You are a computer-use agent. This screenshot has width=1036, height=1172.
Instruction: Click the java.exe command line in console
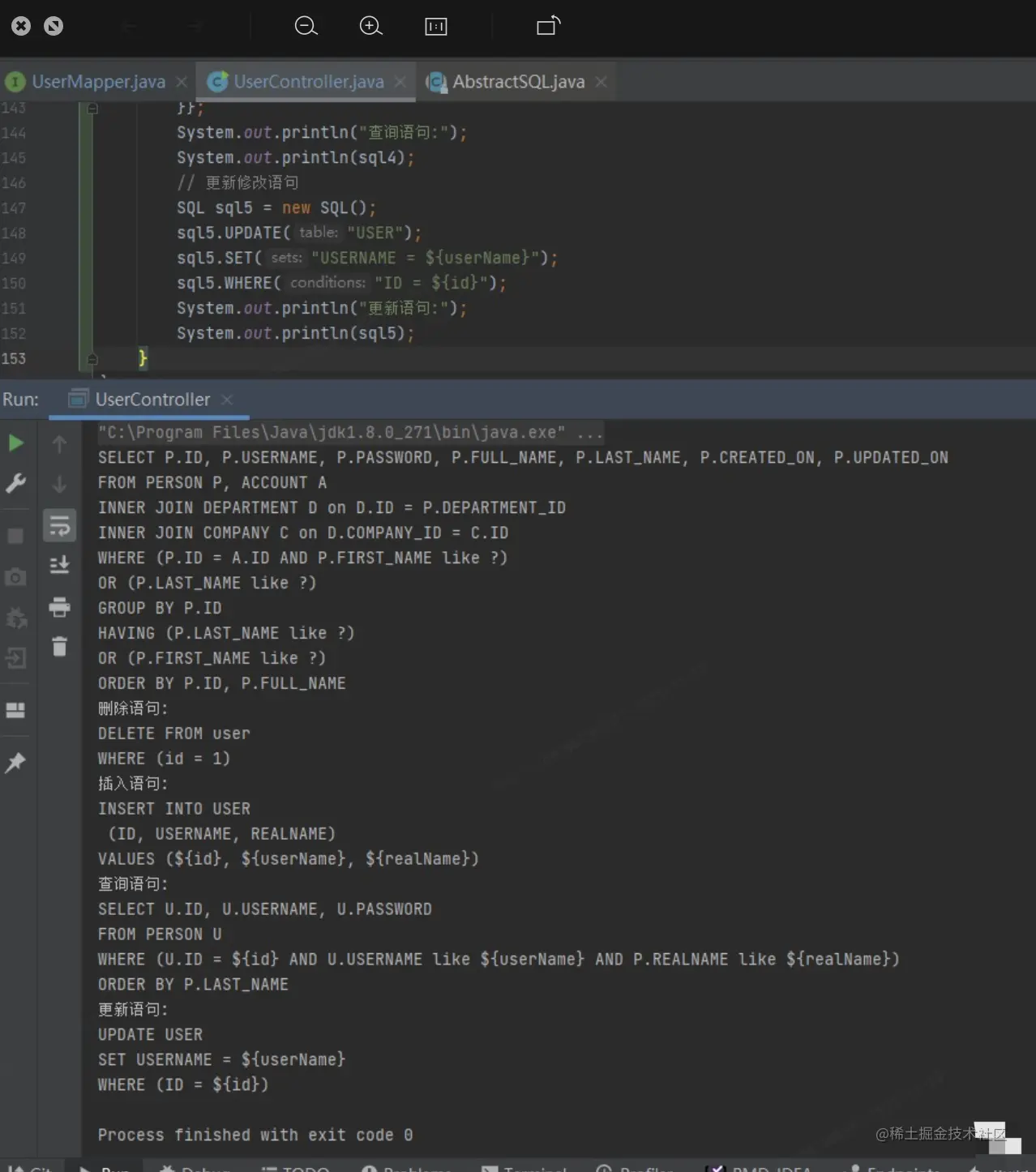click(x=350, y=433)
